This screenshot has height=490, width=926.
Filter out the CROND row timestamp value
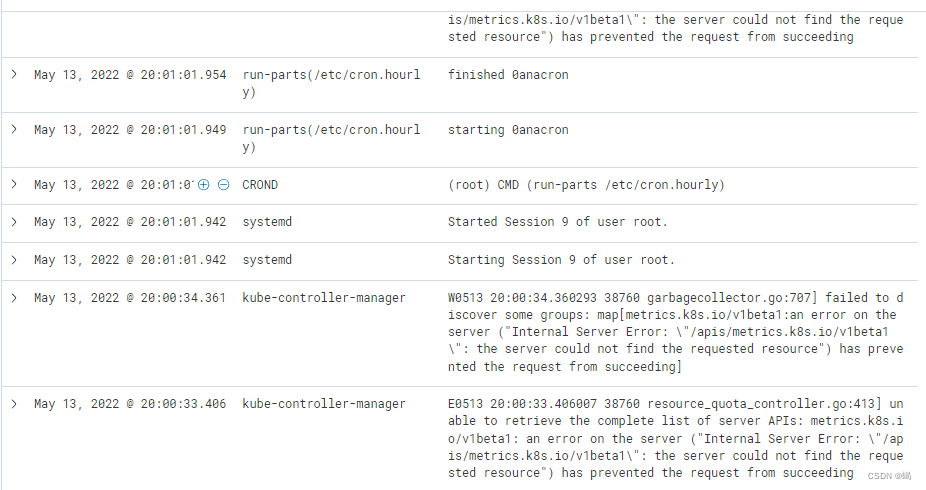point(223,185)
